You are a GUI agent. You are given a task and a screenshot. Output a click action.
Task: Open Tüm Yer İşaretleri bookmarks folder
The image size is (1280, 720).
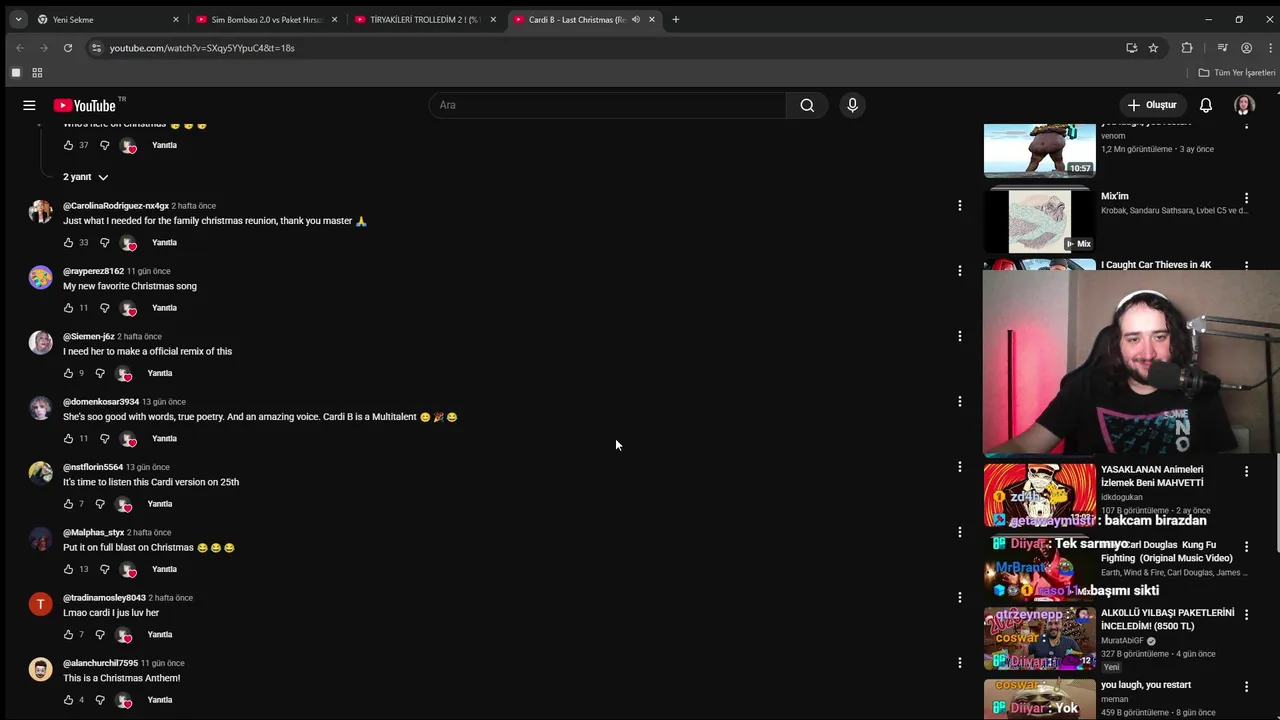(1237, 73)
